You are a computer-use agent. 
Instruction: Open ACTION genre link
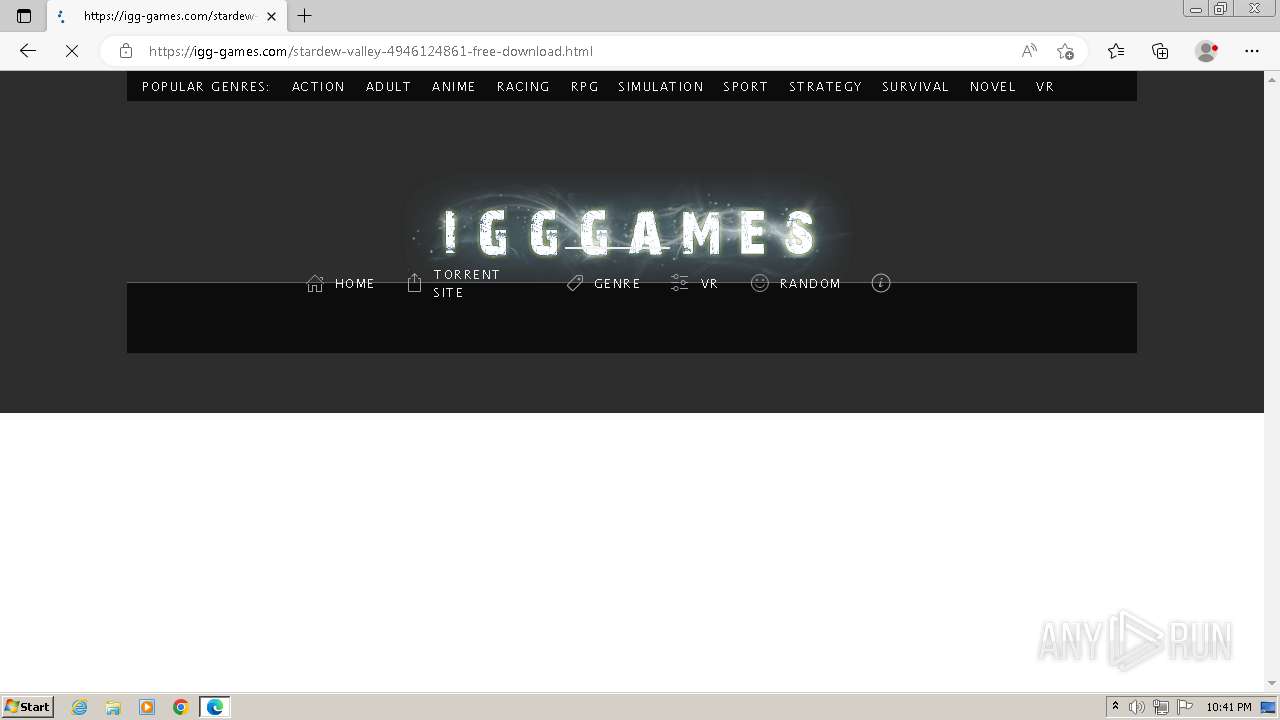pos(318,87)
